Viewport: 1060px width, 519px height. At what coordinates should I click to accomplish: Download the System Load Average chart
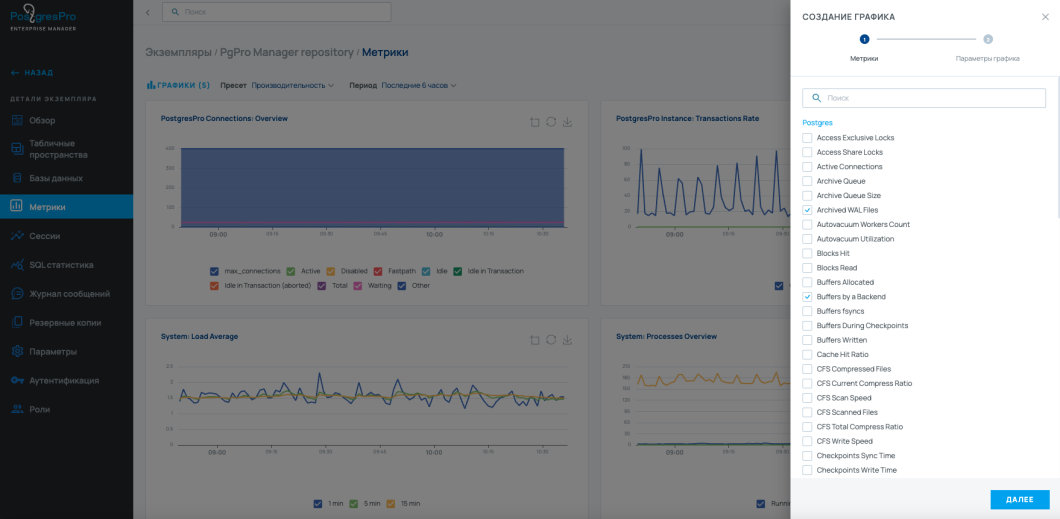pyautogui.click(x=567, y=339)
